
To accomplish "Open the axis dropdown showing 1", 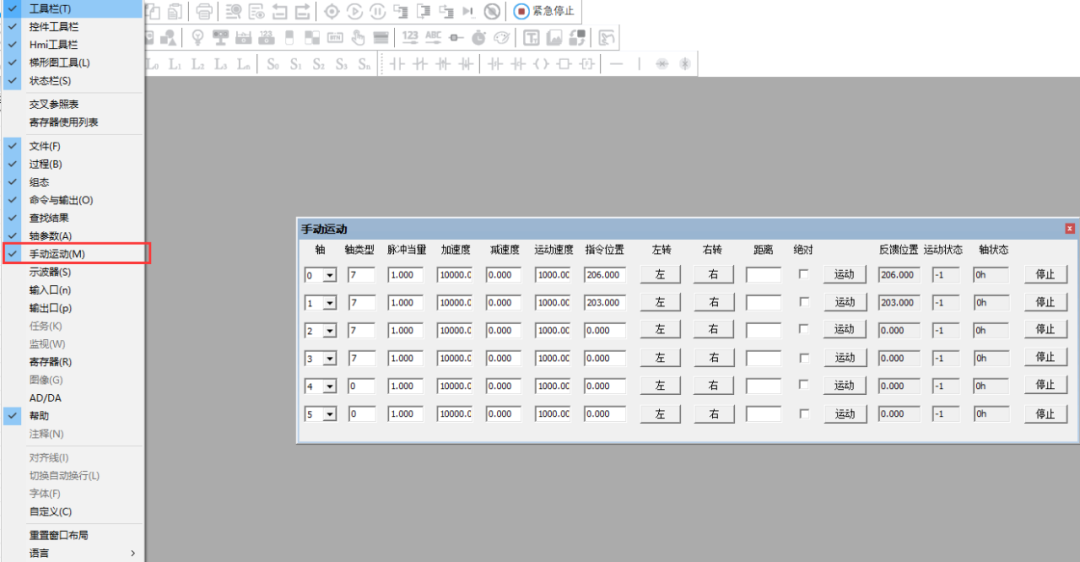I will 330,303.
